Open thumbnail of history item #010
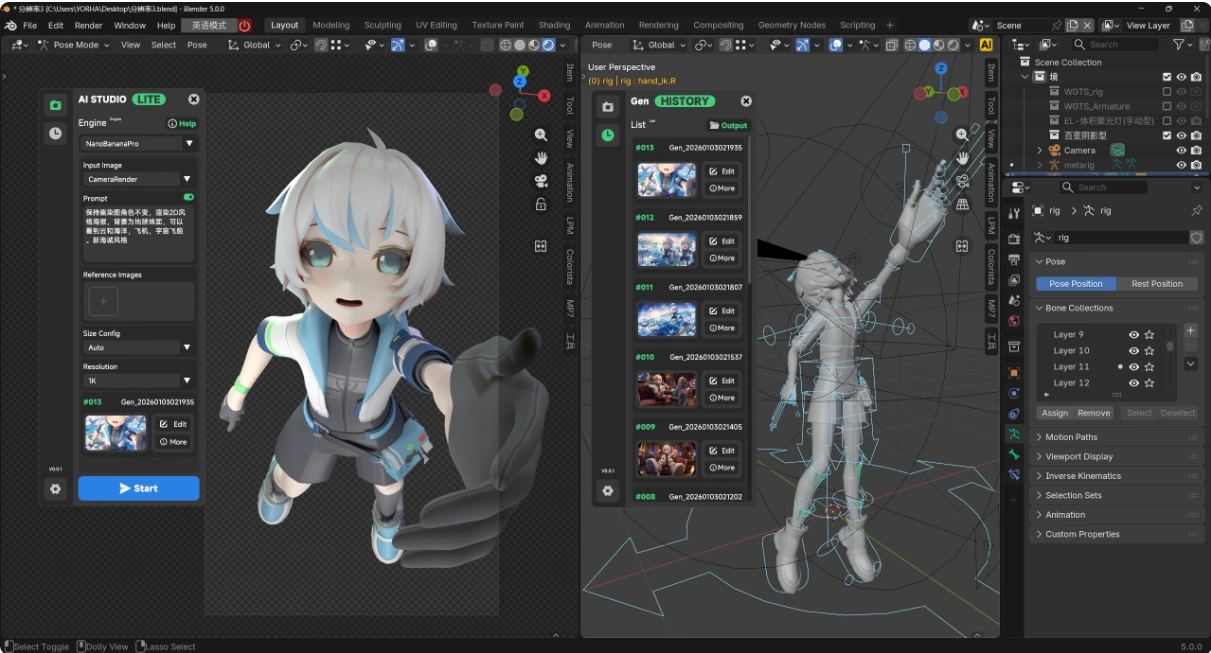Image resolution: width=1211 pixels, height=653 pixels. click(x=667, y=389)
